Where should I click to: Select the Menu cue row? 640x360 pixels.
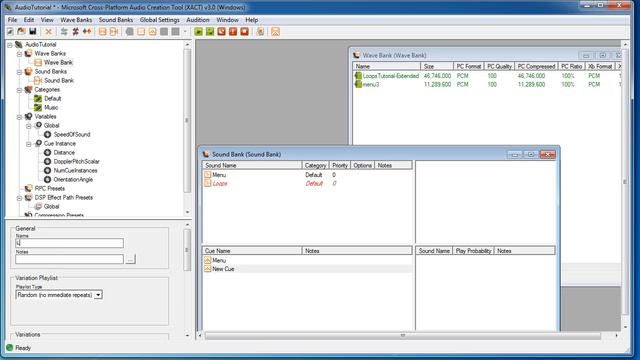tap(307, 260)
